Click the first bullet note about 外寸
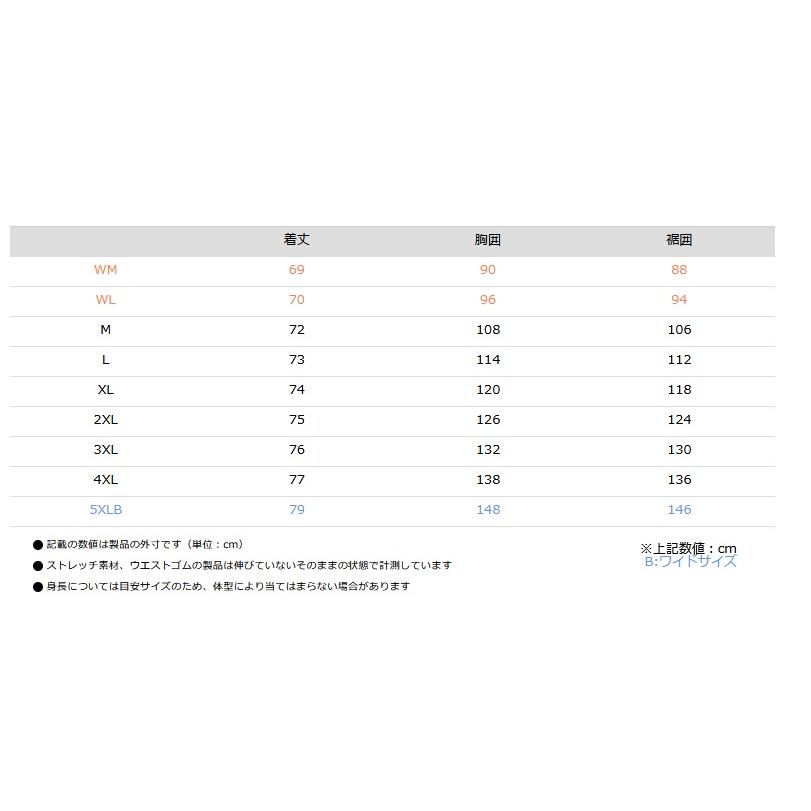 tap(138, 545)
